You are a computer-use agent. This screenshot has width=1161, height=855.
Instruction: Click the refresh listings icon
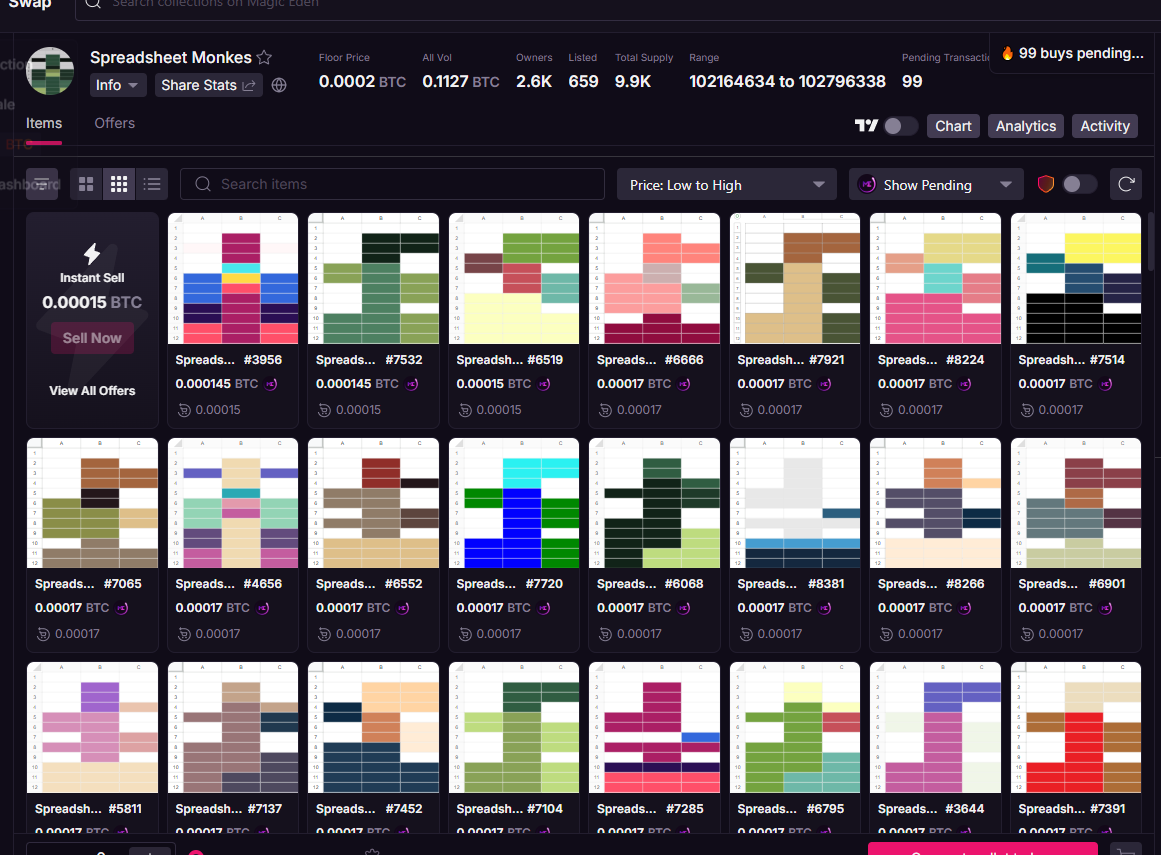[1125, 184]
